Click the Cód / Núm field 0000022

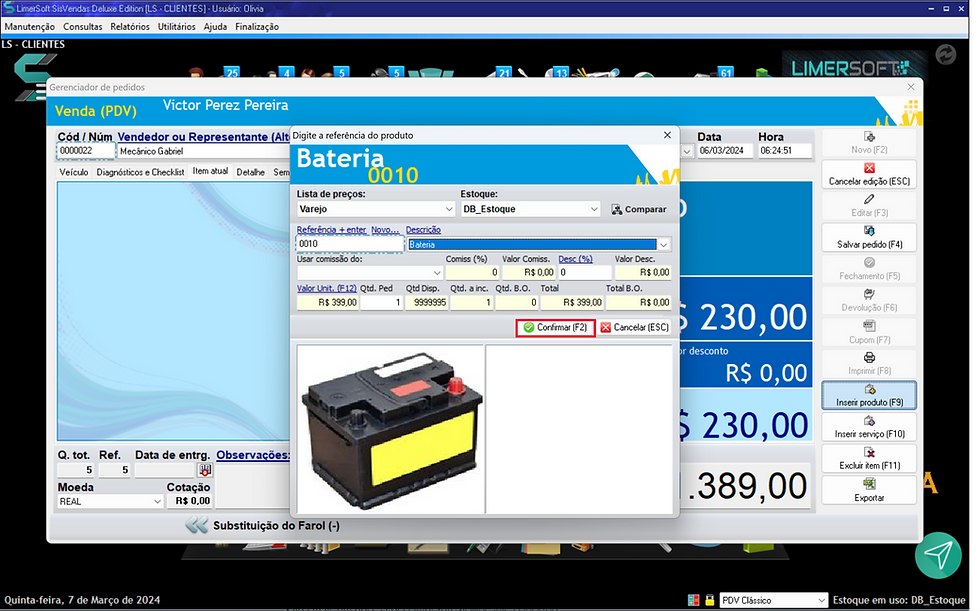[x=86, y=151]
